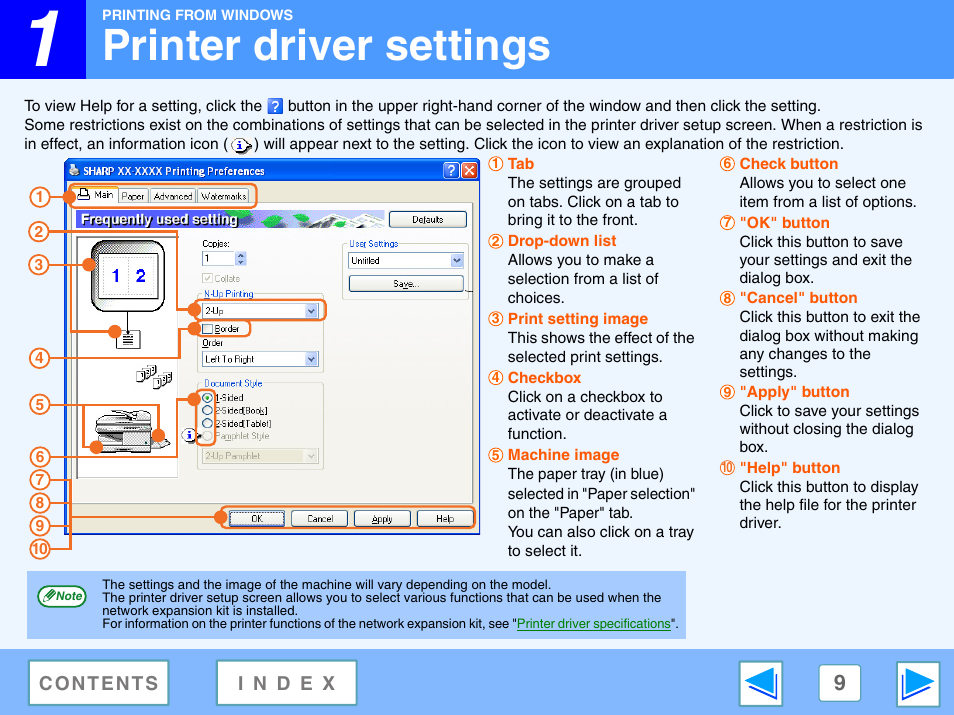Toggle the Collate checkbox
This screenshot has width=954, height=715.
[207, 278]
